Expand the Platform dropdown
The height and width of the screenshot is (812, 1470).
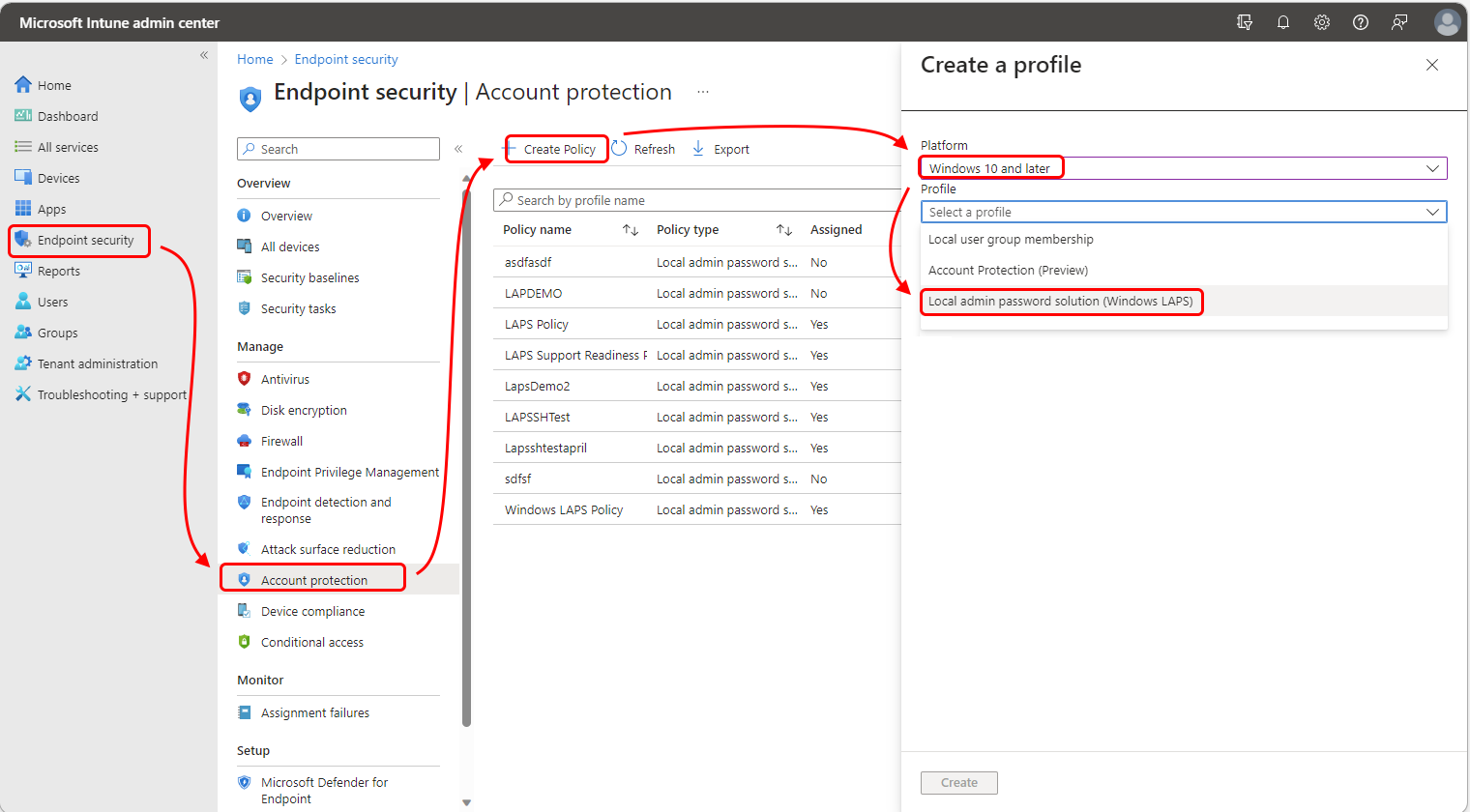coord(1184,168)
